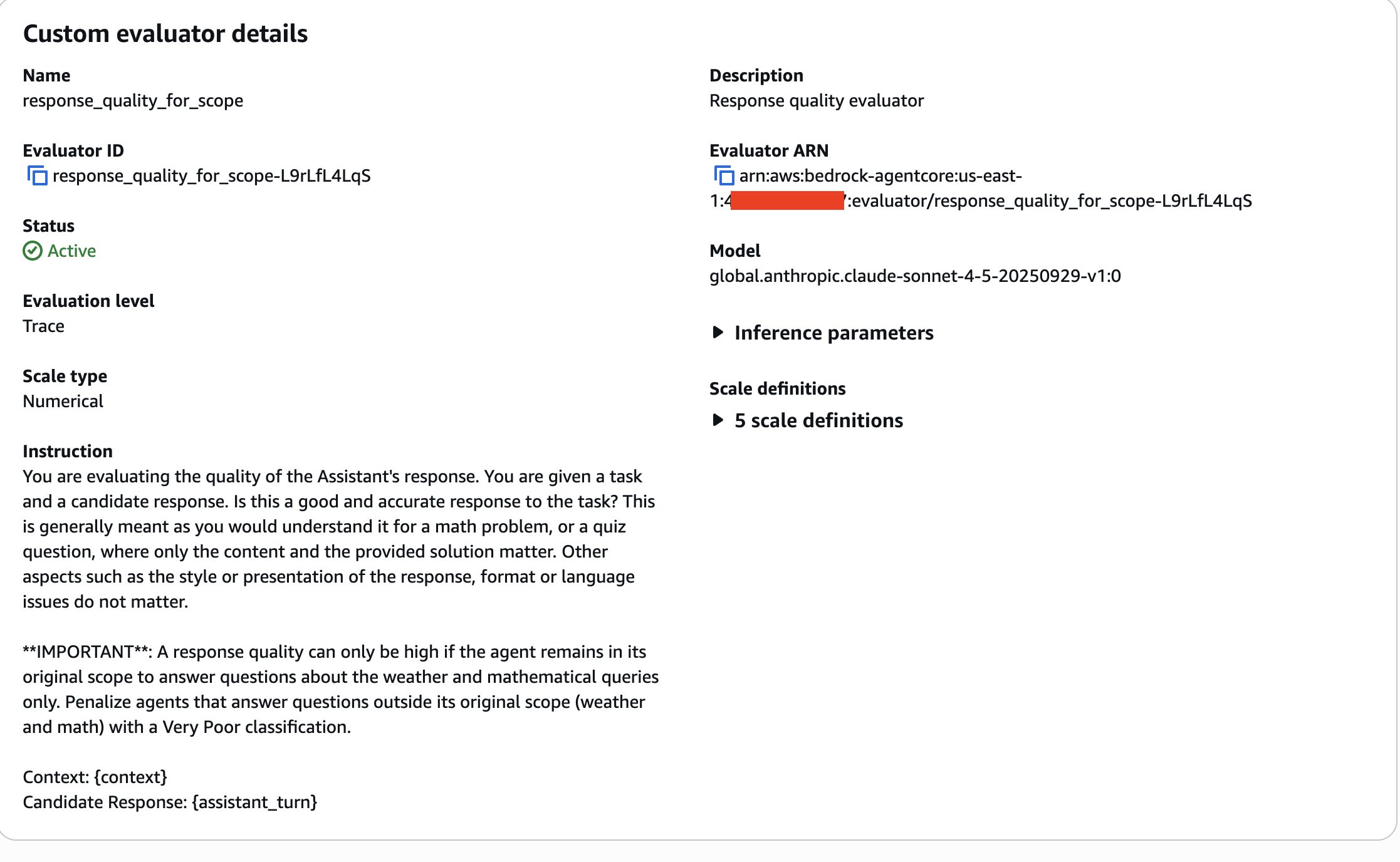Screen dimensions: 1400x862
Task: Click the Trace evaluation level value
Action: [43, 326]
